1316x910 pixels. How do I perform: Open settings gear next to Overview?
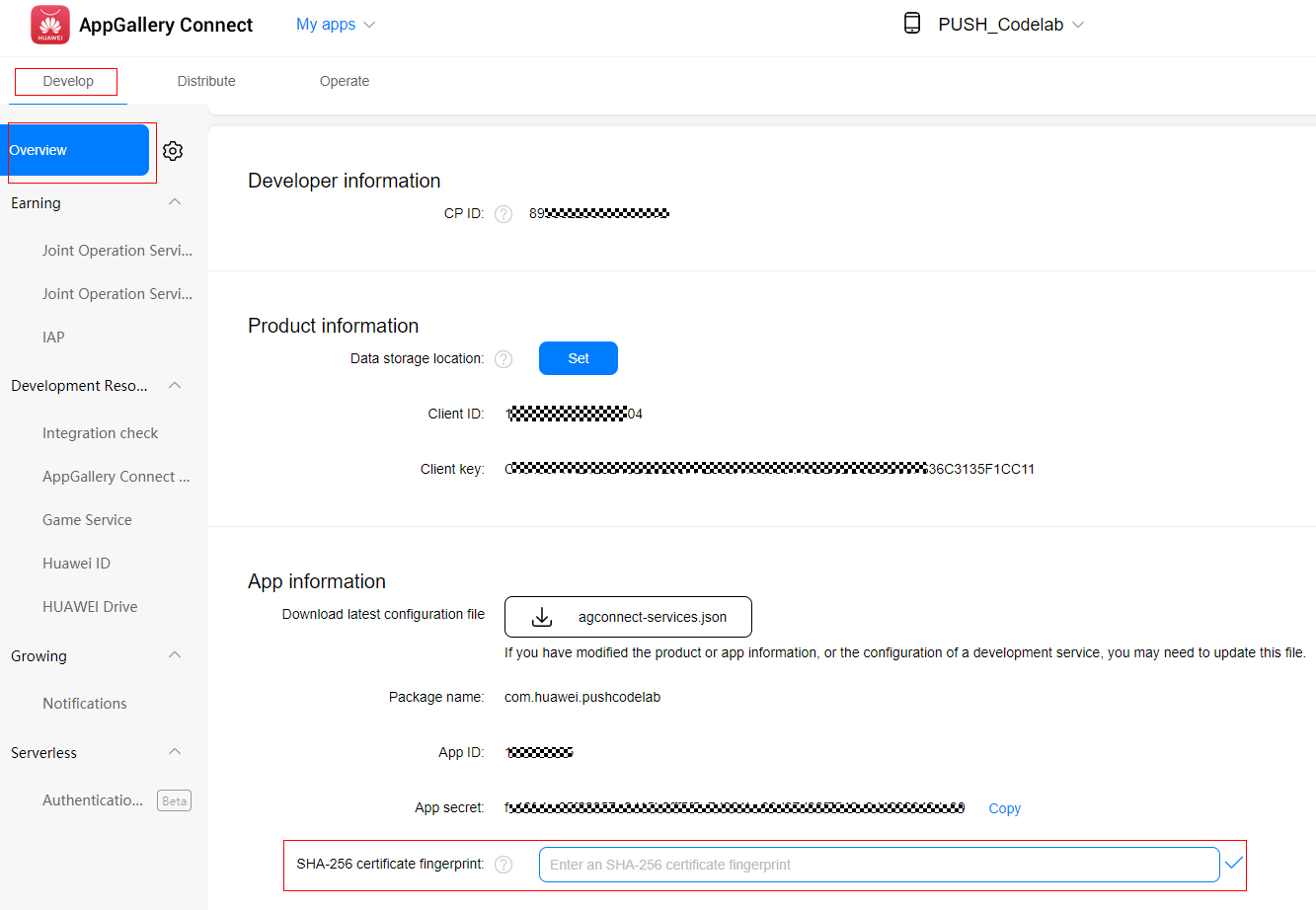tap(173, 151)
